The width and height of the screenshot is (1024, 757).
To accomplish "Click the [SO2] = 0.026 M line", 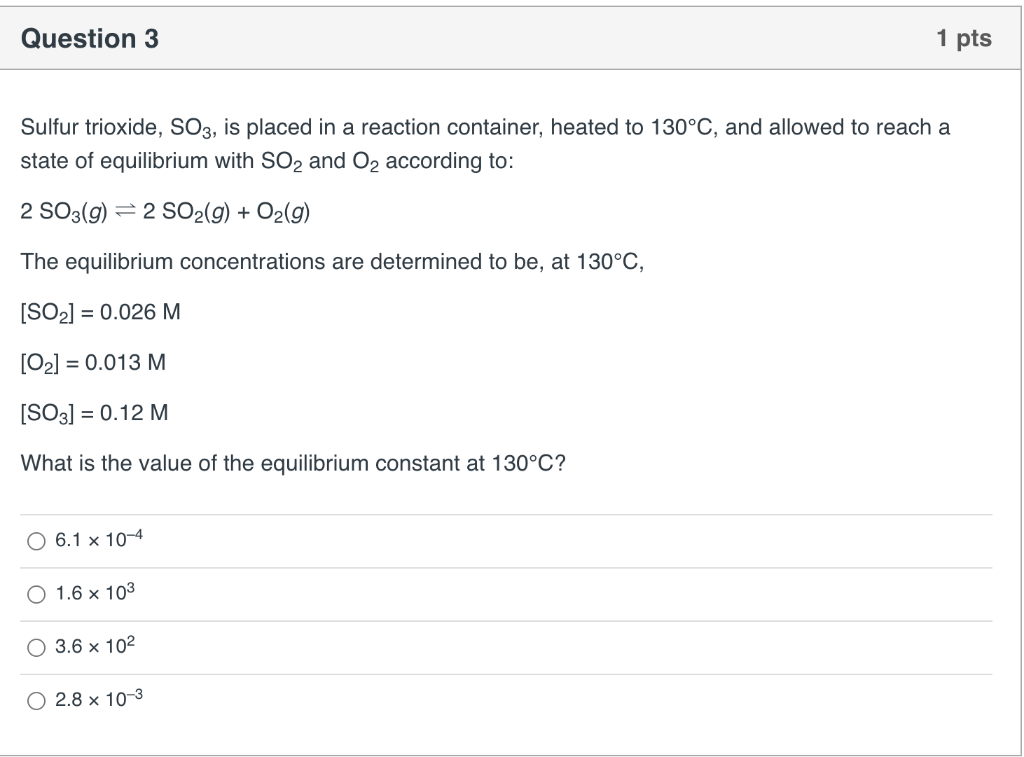I will tap(101, 312).
